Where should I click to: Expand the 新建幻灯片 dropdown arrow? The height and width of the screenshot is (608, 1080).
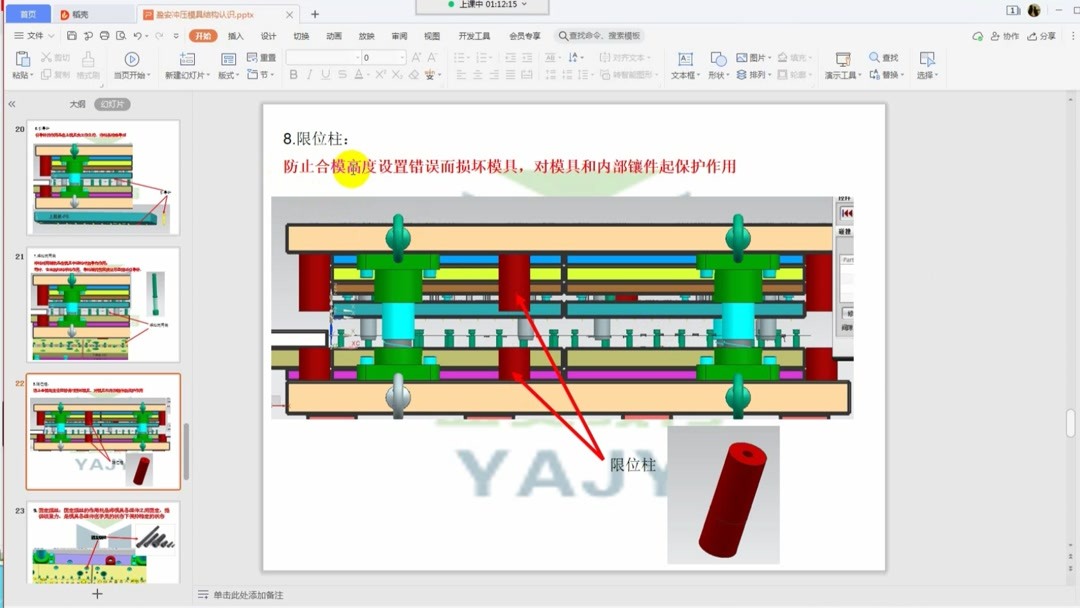pos(208,75)
